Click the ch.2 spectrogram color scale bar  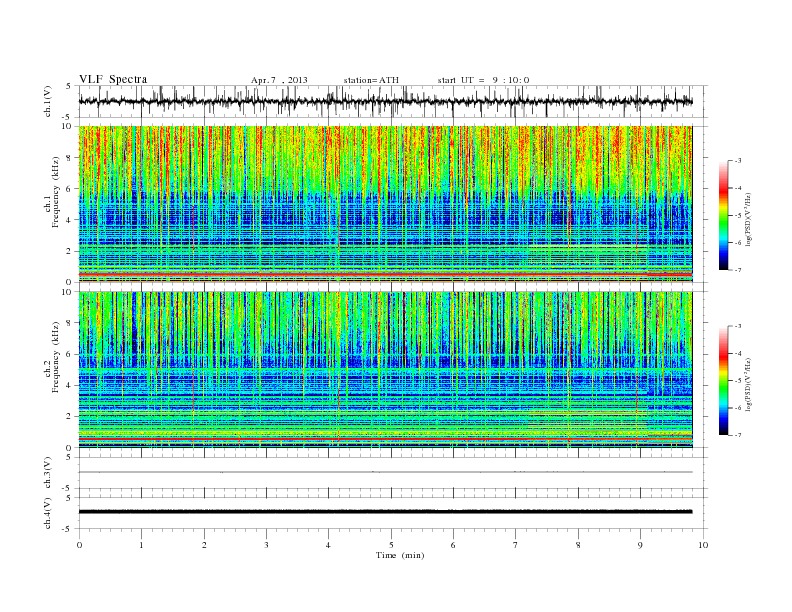723,381
